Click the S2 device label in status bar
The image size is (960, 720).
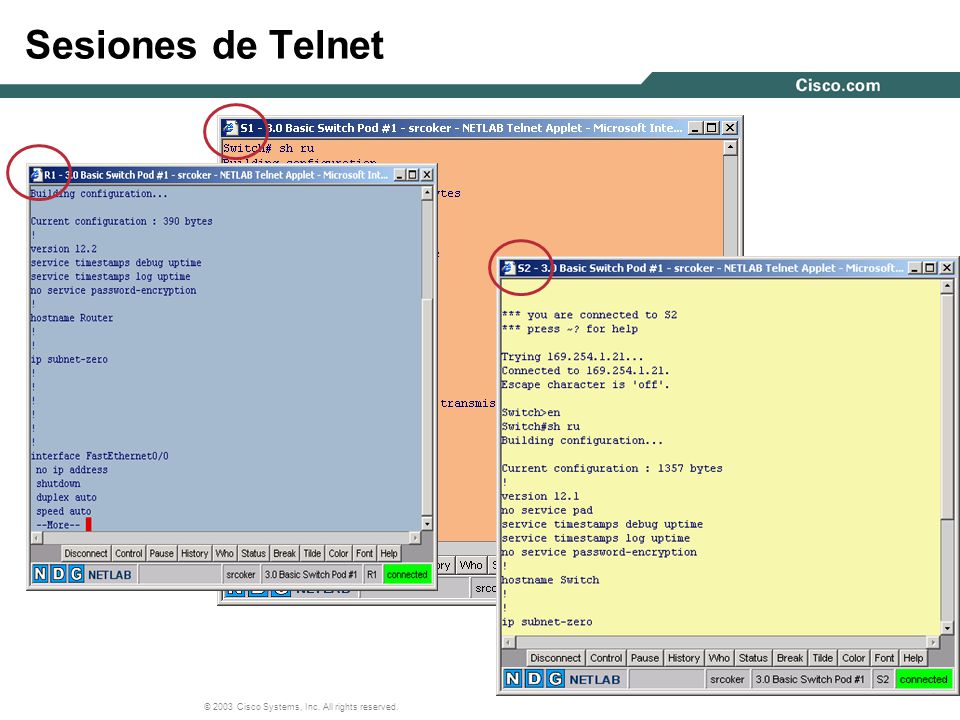[882, 679]
